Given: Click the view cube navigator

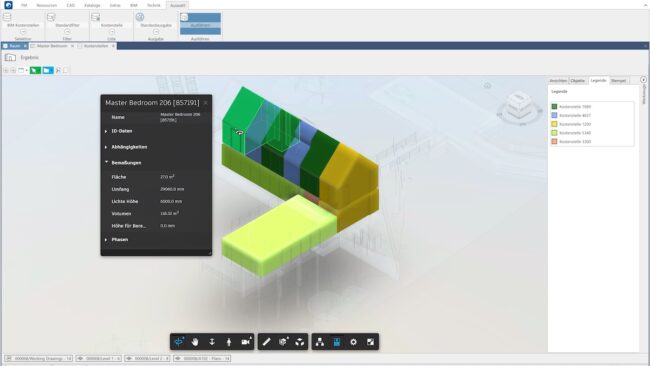Looking at the screenshot, I should (519, 107).
